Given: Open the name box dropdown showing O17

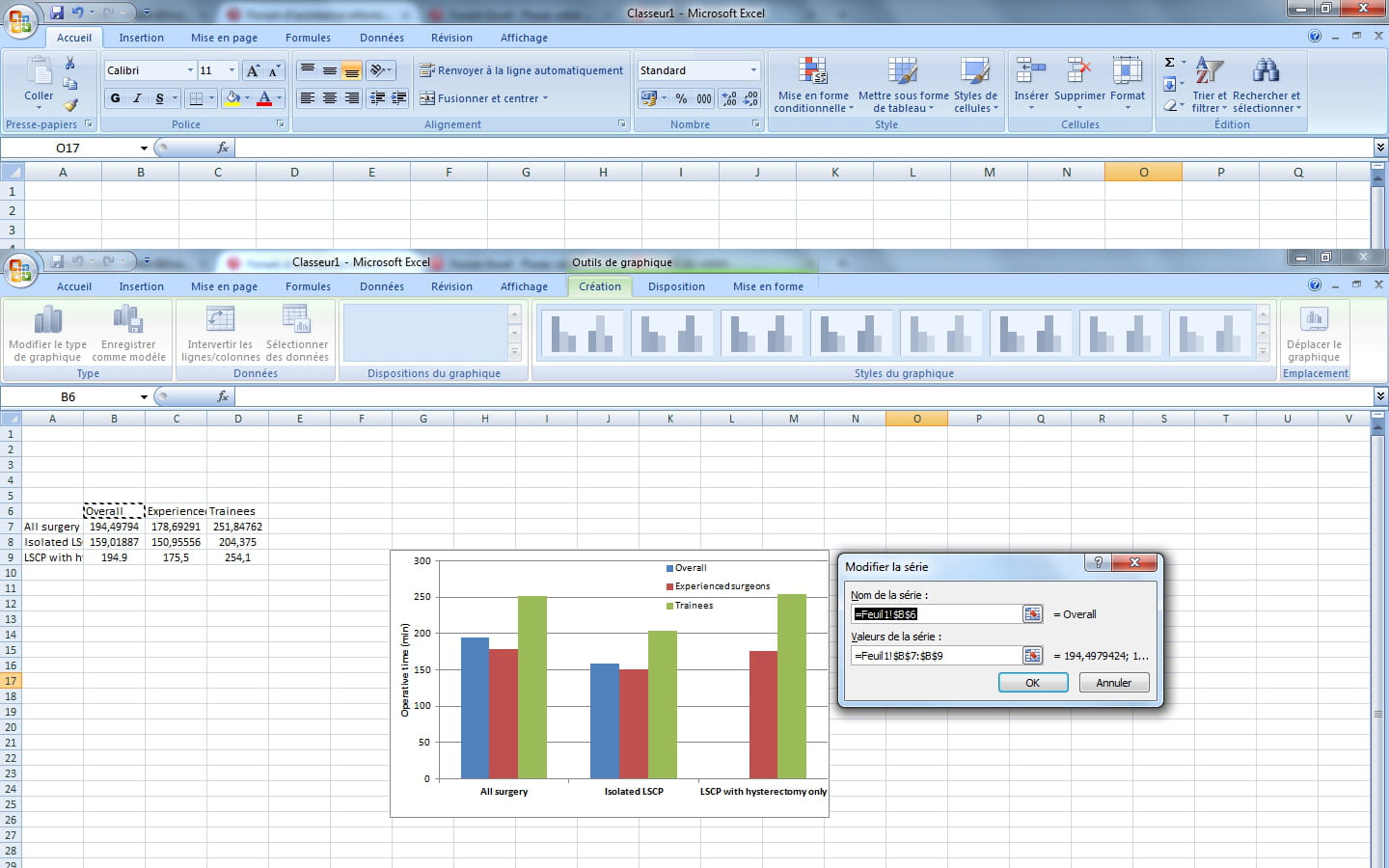Looking at the screenshot, I should pos(144,149).
